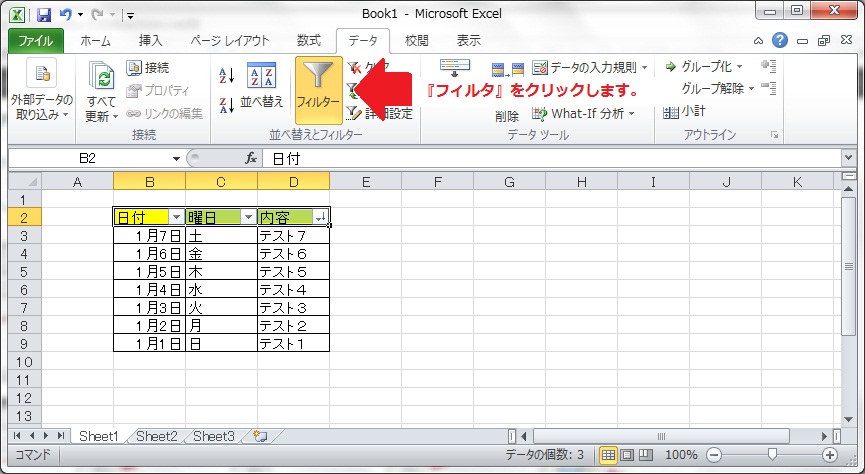Viewport: 865px width, 474px height.
Task: Switch to the 校閲 ribbon tab
Action: coord(417,41)
